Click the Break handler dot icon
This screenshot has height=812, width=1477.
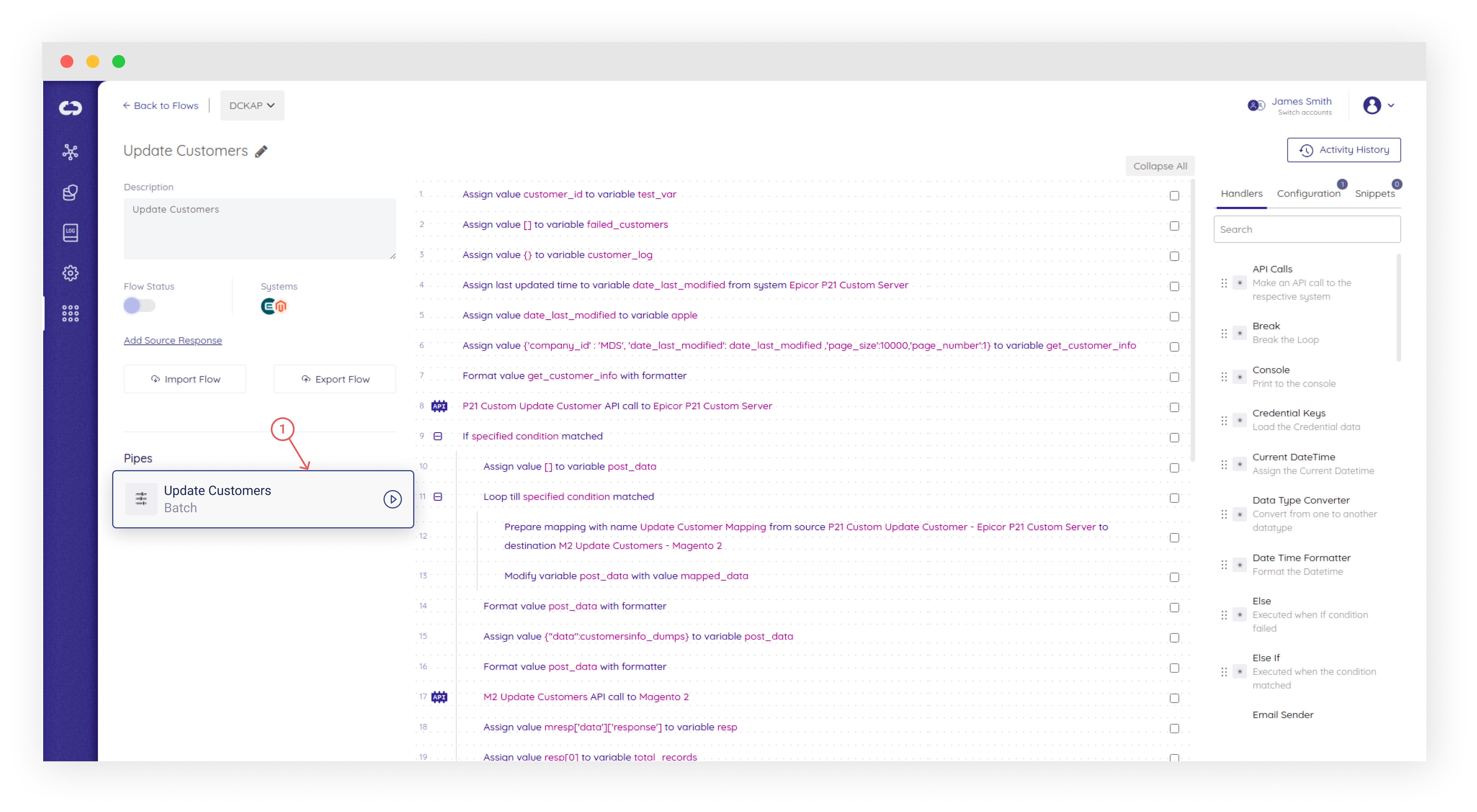coord(1240,333)
